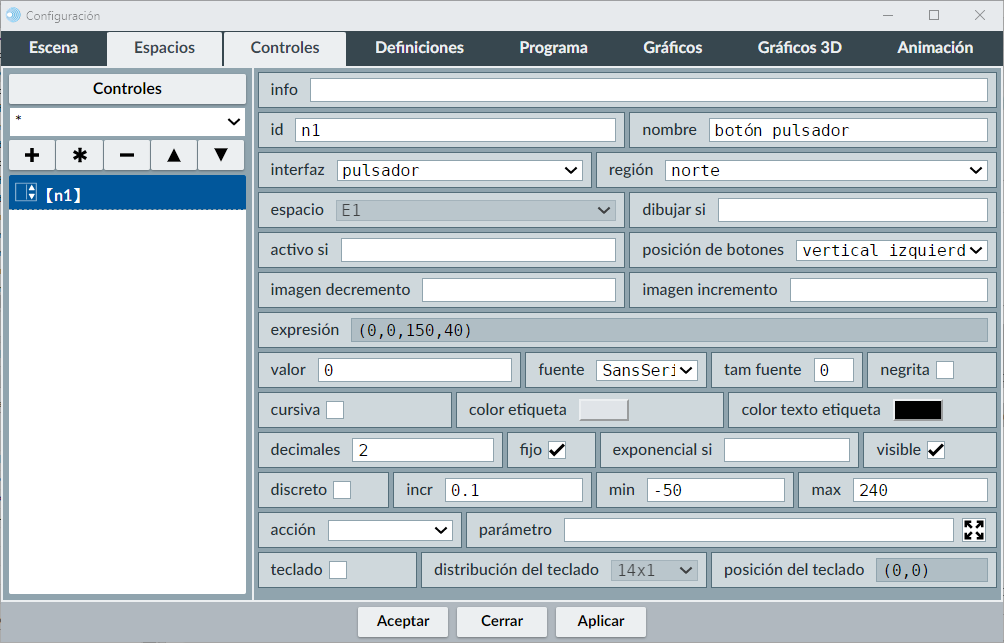This screenshot has width=1004, height=643.
Task: Open the interfaz dropdown showing pulsador
Action: [x=460, y=170]
